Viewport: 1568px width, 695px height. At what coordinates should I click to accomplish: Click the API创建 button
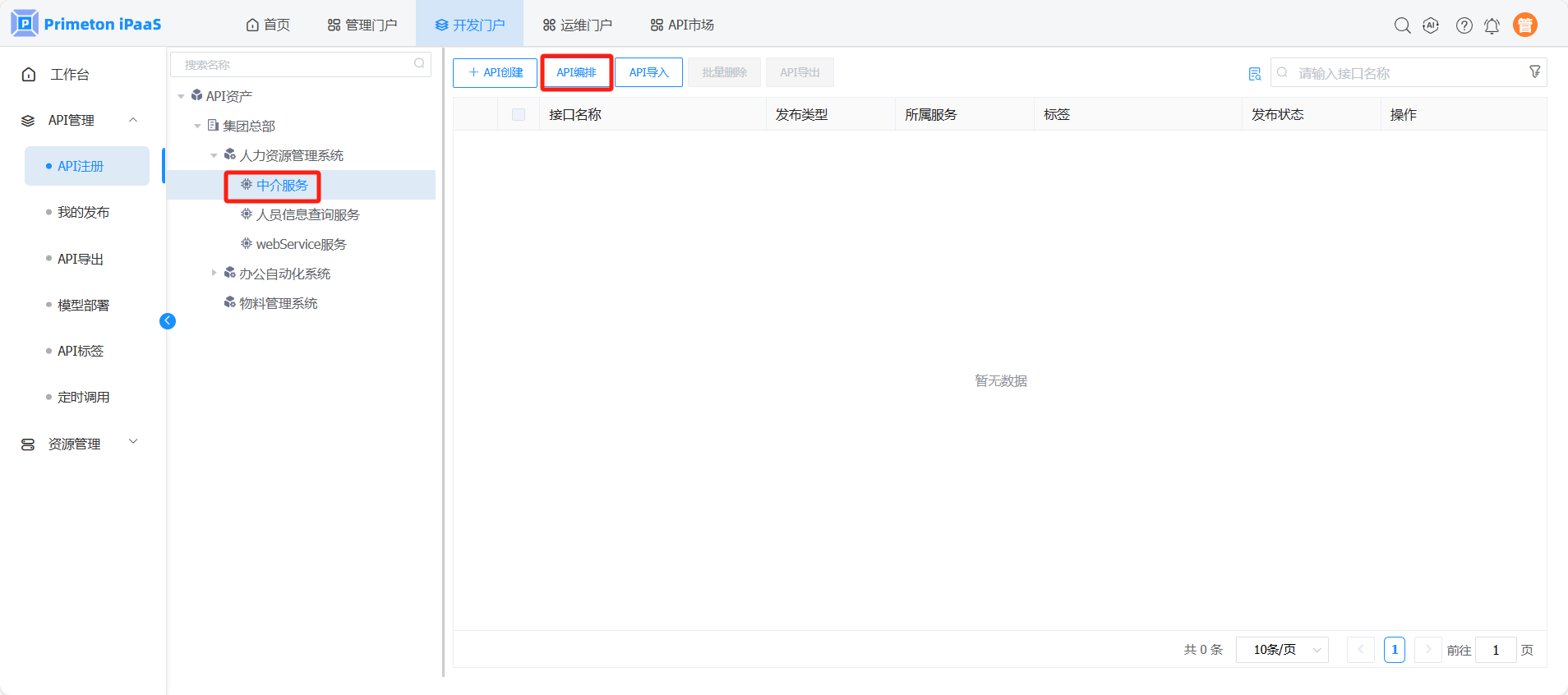pos(495,72)
